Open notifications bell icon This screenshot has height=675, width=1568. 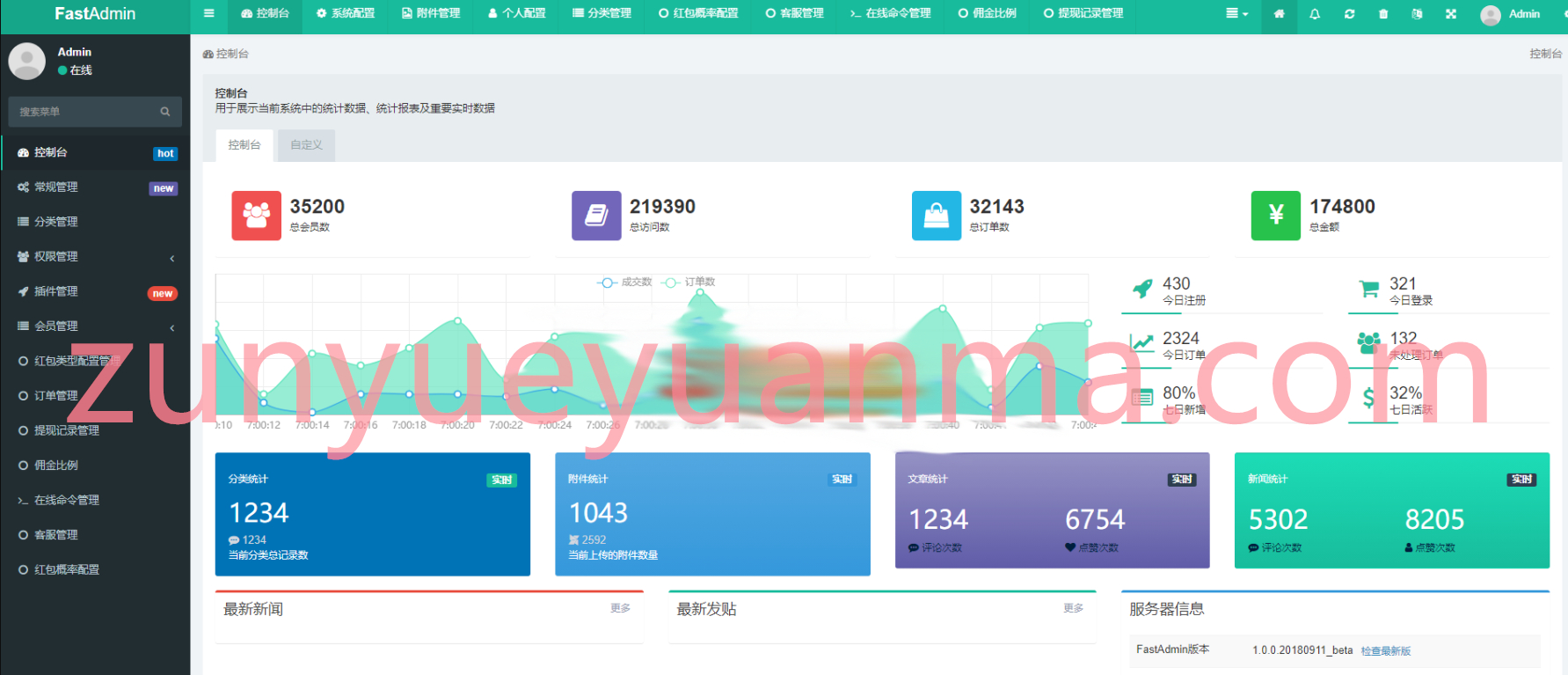tap(1315, 13)
